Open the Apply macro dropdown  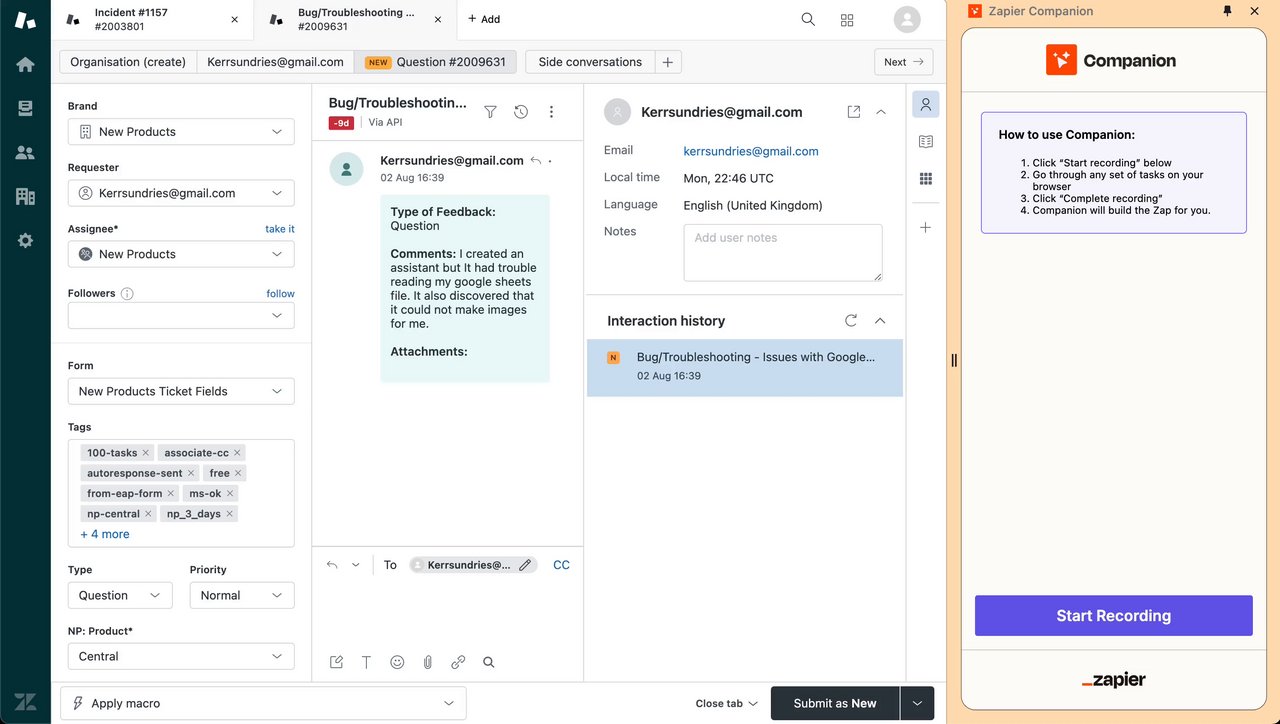click(x=264, y=703)
